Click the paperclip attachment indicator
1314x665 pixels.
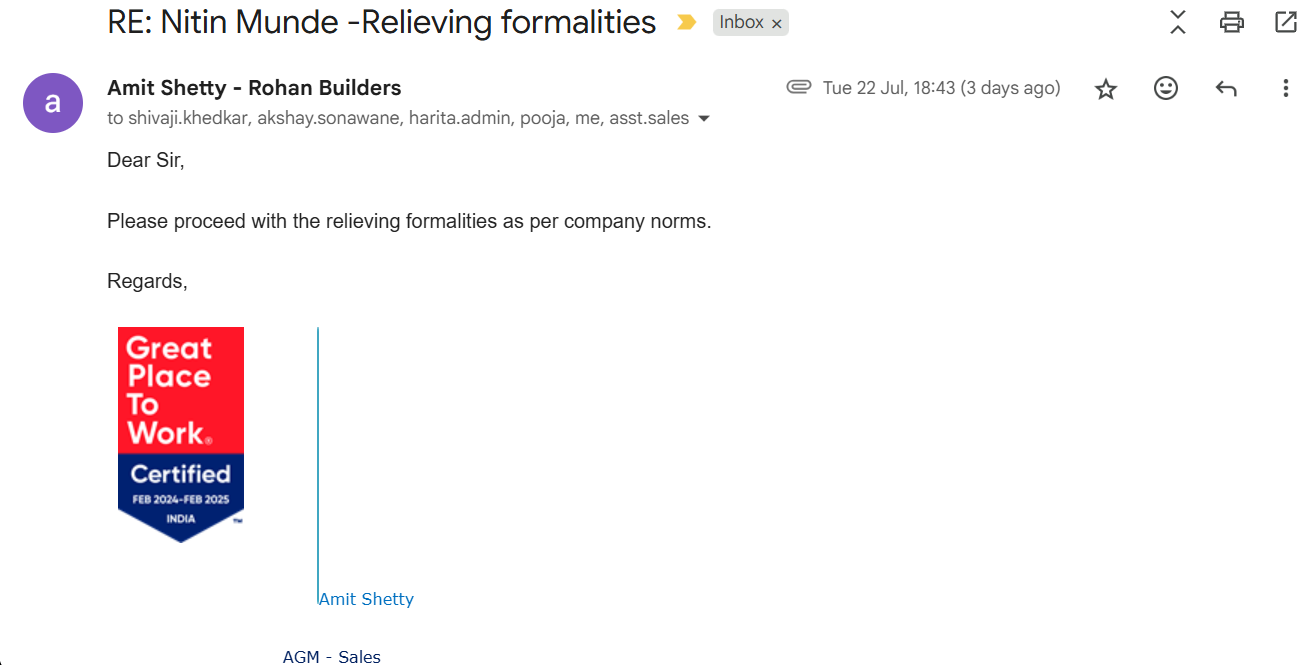[x=798, y=87]
